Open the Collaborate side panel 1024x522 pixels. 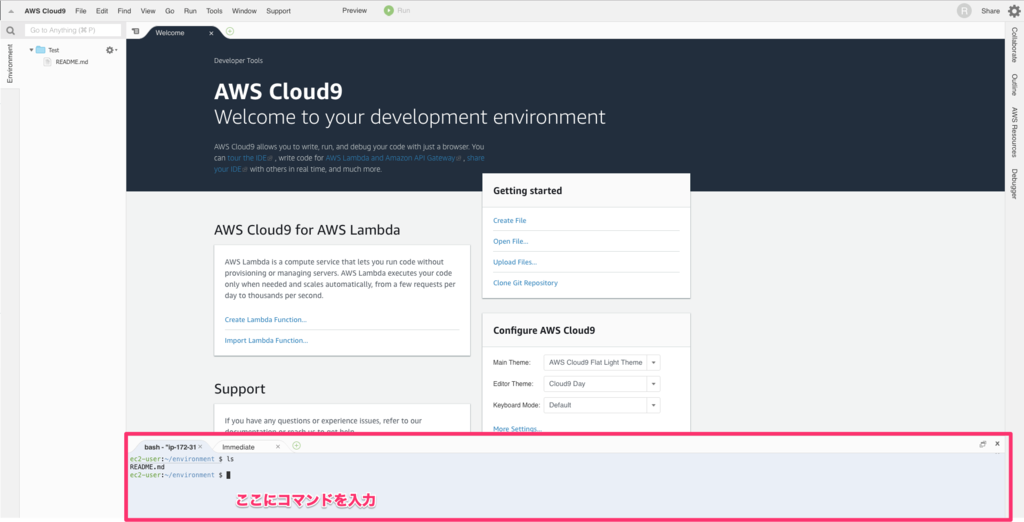coord(1014,44)
